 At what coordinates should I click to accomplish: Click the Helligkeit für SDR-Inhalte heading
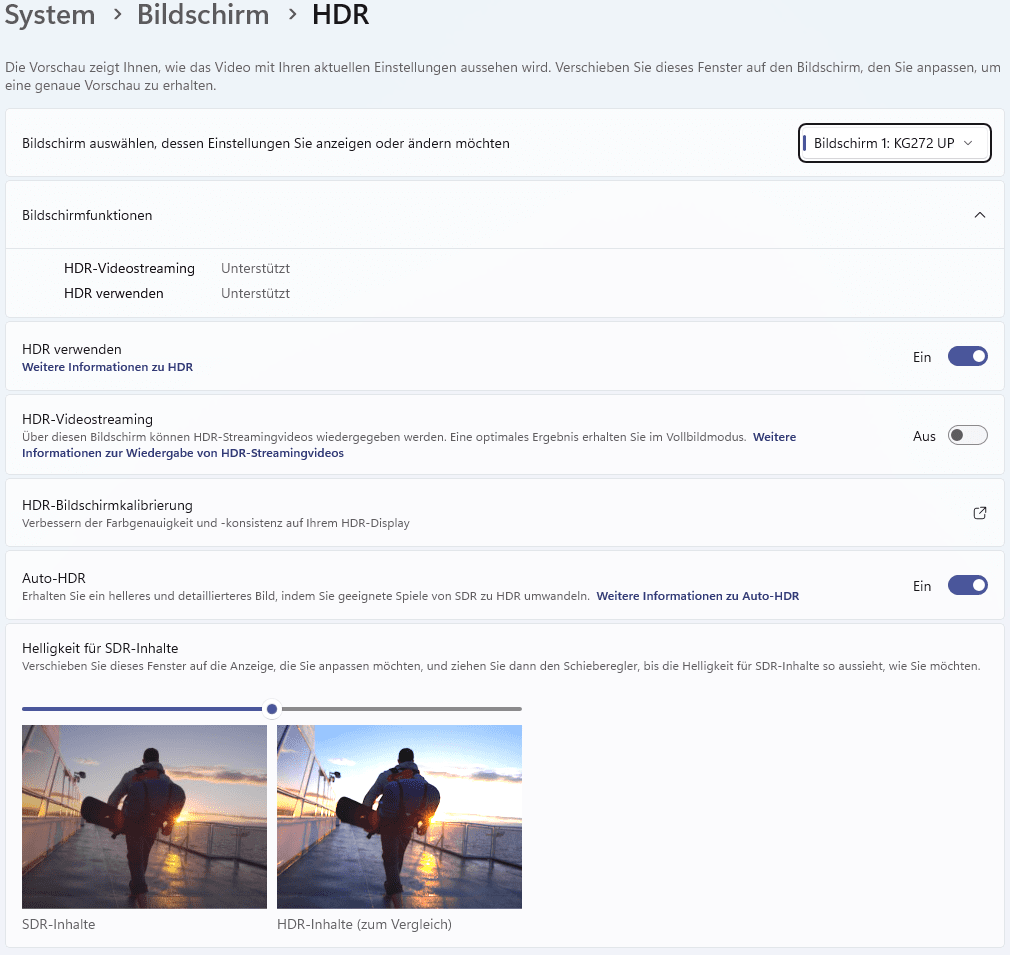(x=100, y=648)
